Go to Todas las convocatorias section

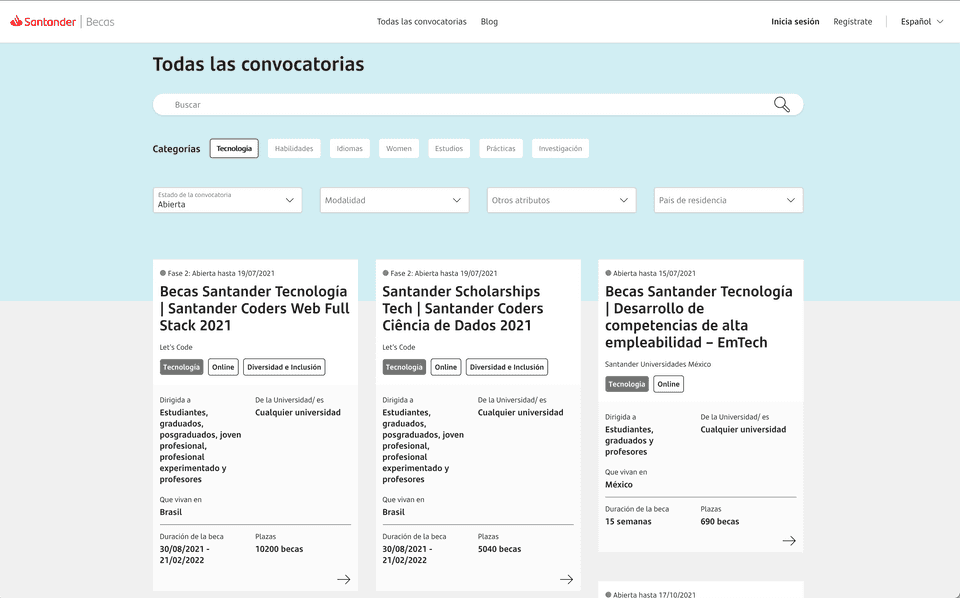tap(422, 20)
